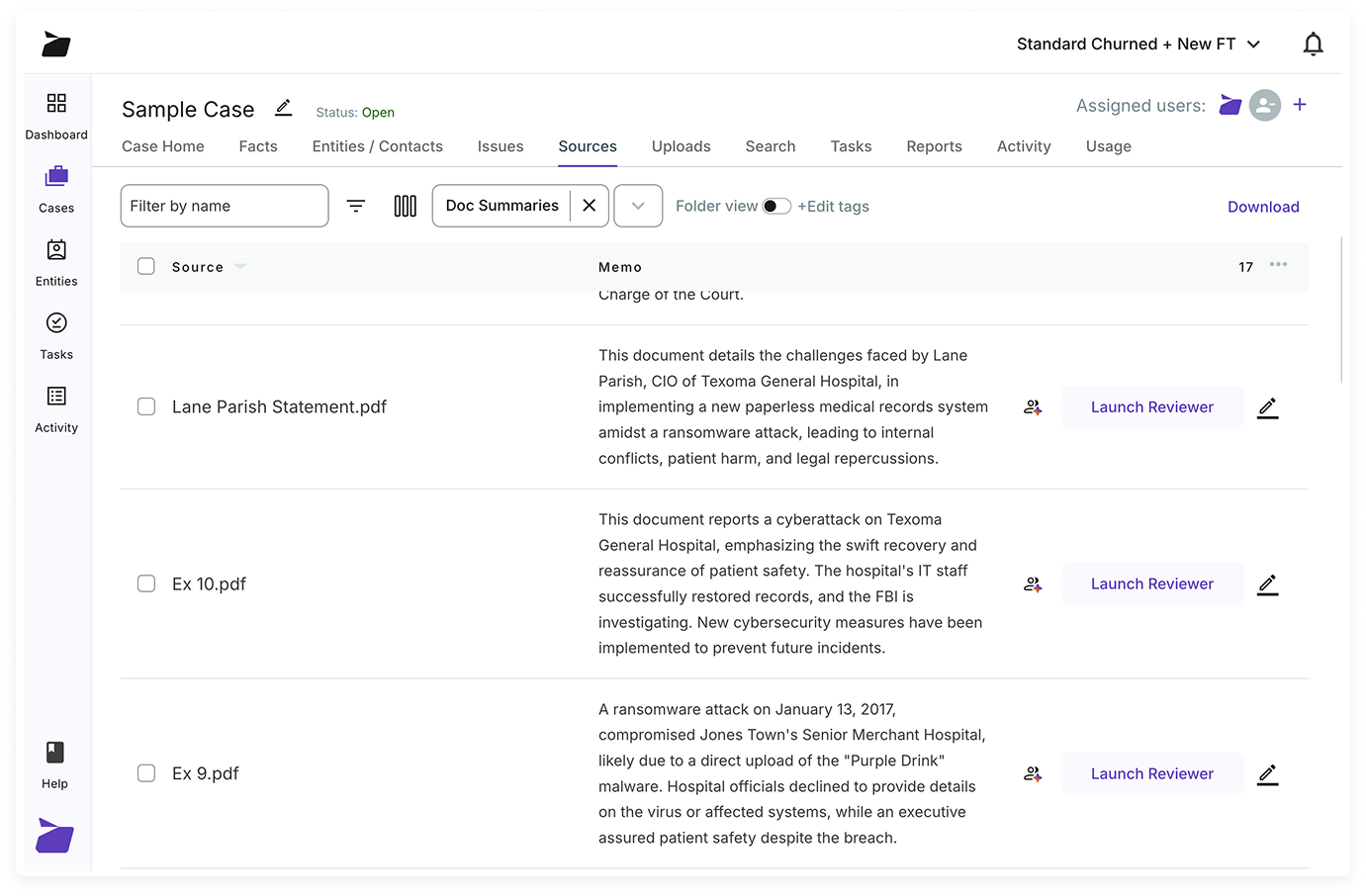Open the filter options icon
The height and width of the screenshot is (896, 1366).
click(x=356, y=206)
